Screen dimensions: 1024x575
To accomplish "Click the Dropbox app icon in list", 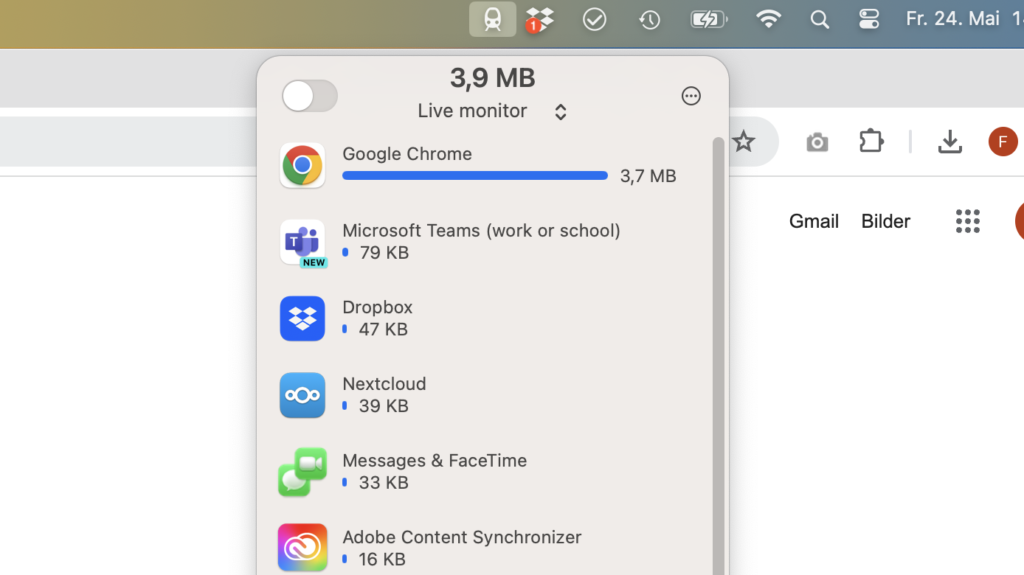I will point(302,318).
